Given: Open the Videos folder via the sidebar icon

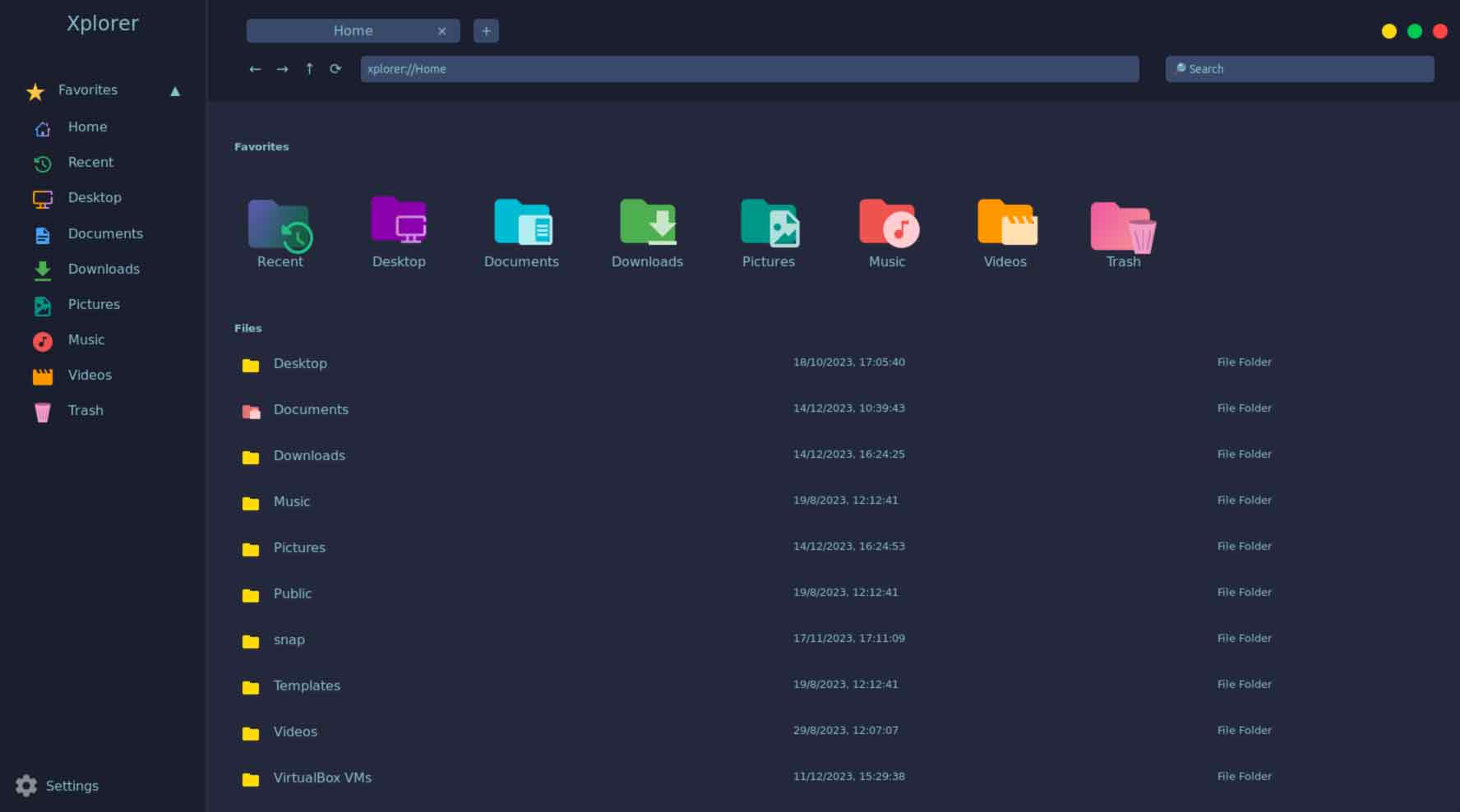Looking at the screenshot, I should [42, 376].
